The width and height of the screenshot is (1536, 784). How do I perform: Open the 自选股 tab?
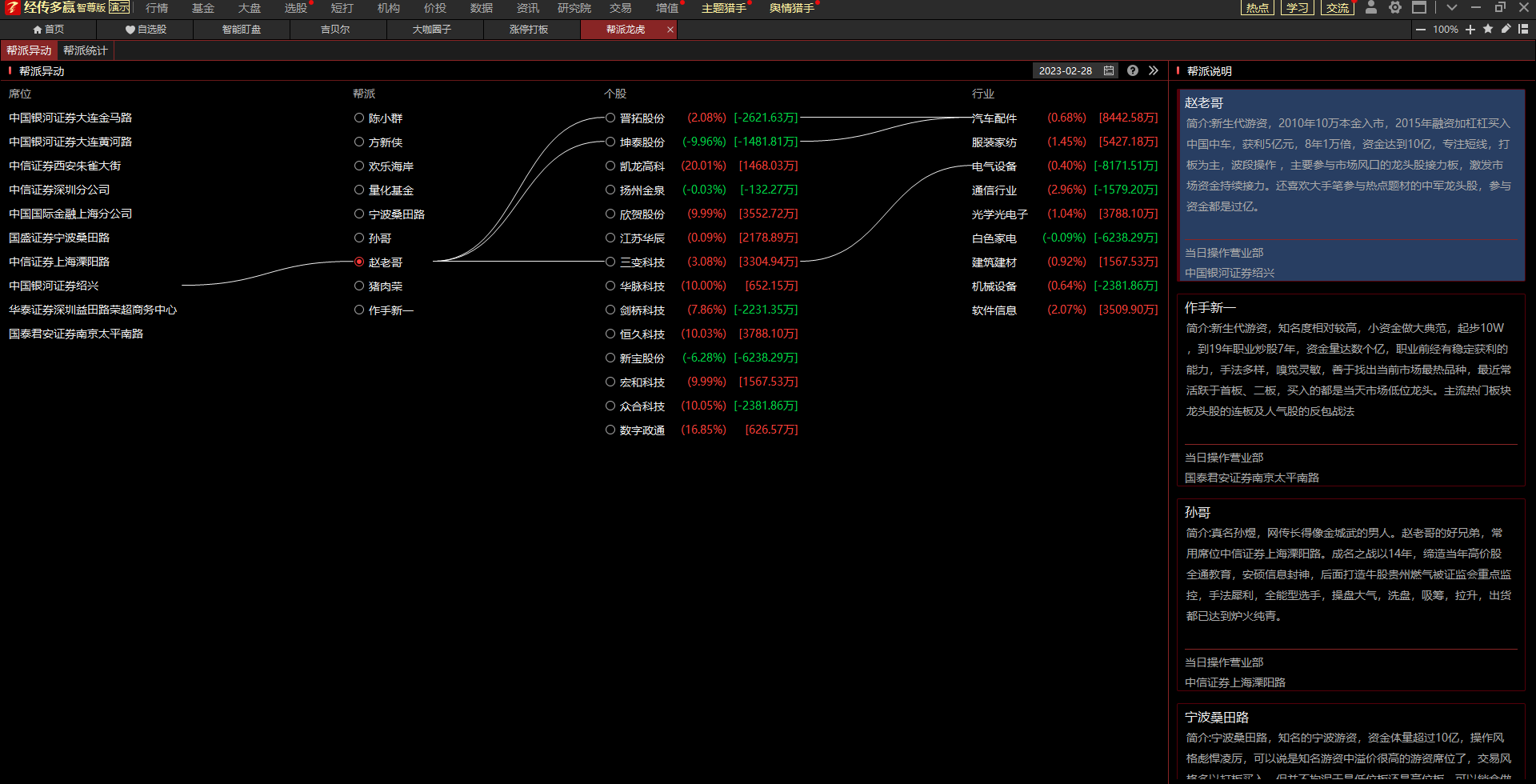point(146,30)
